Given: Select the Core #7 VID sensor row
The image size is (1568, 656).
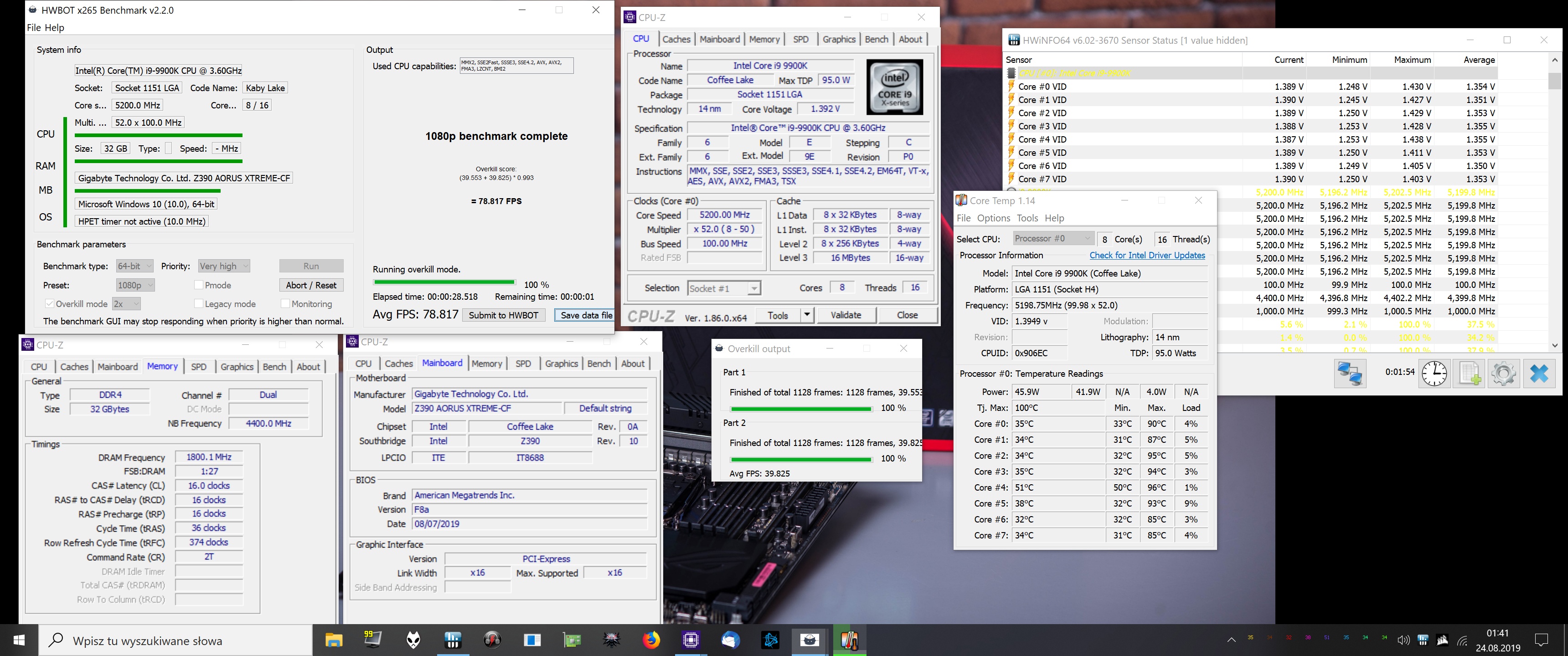Looking at the screenshot, I should click(x=1251, y=179).
